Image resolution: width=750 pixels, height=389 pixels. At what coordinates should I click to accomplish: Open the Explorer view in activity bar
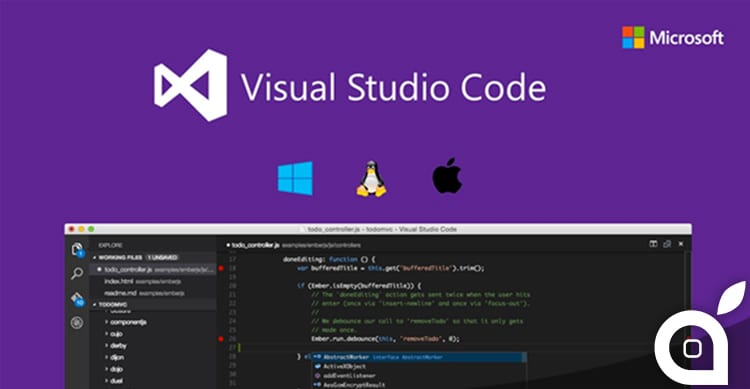coord(77,249)
